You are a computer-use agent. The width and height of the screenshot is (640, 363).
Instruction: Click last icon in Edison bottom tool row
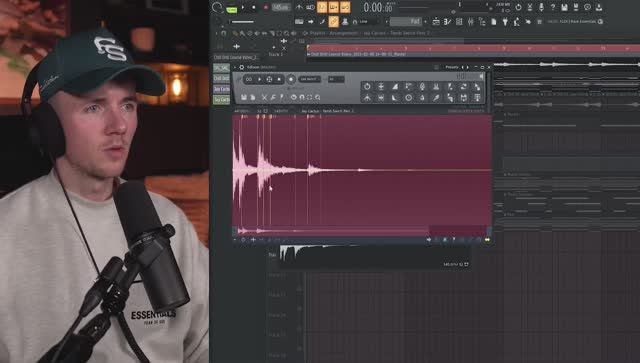click(477, 98)
